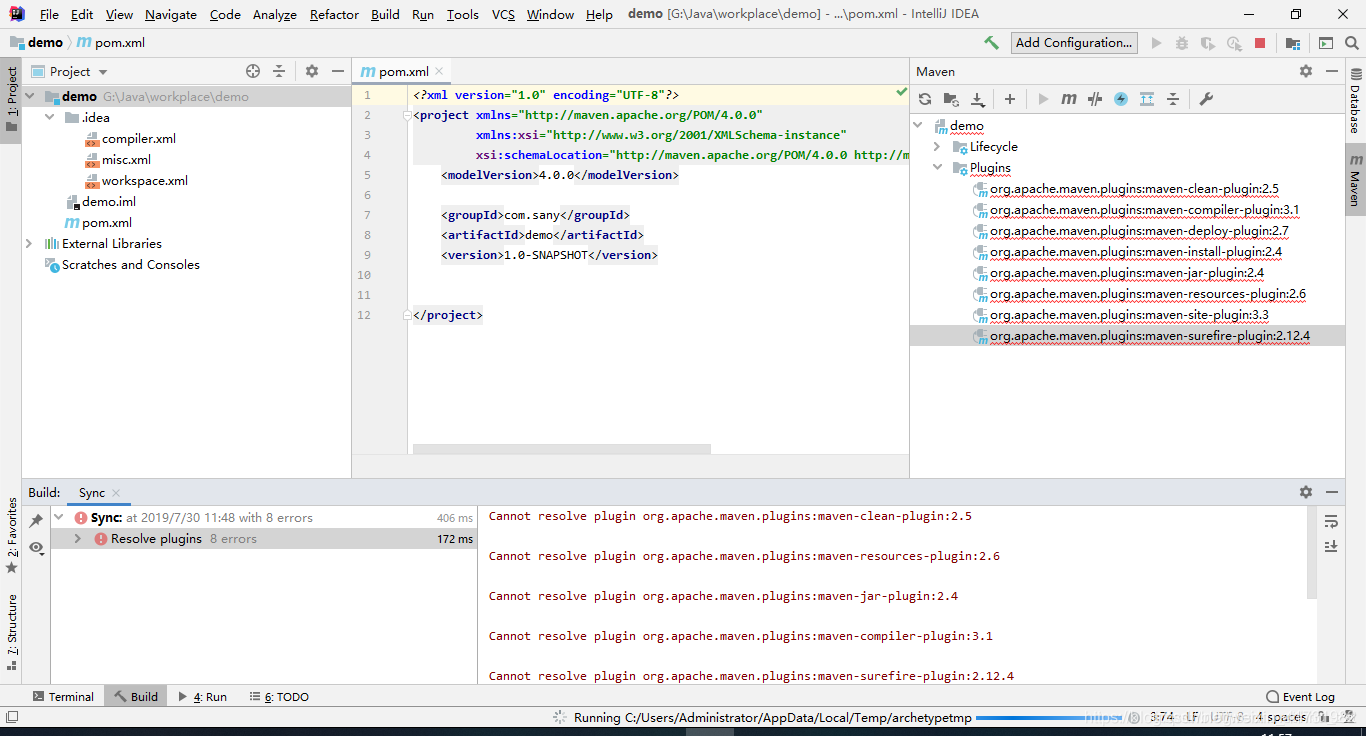Select workspace.xml in the project tree
The image size is (1366, 736).
[x=144, y=181]
